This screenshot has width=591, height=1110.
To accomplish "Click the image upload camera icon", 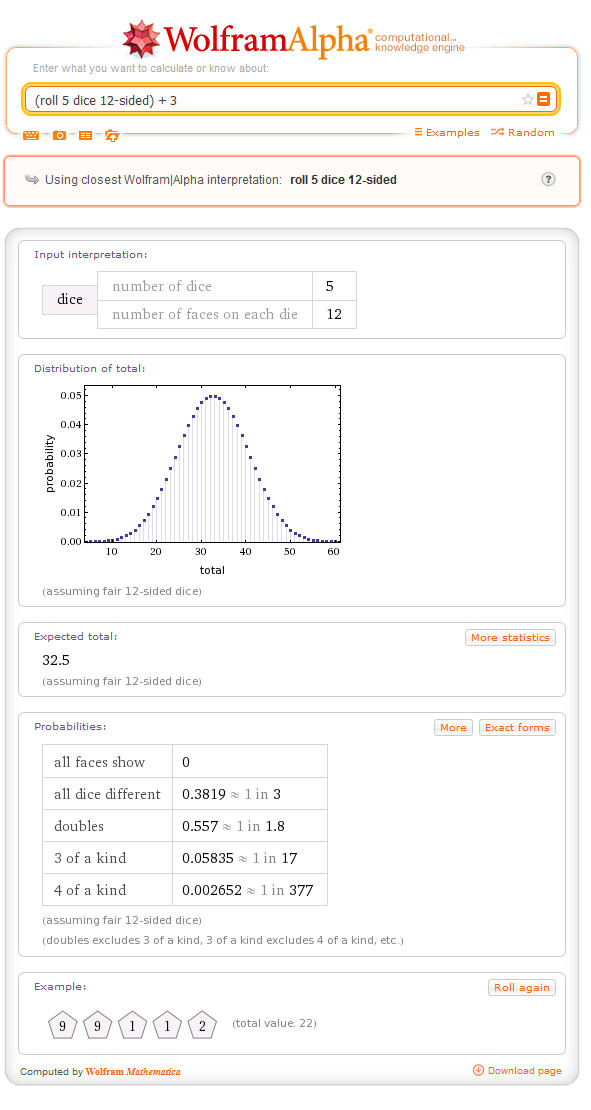I will coord(58,134).
